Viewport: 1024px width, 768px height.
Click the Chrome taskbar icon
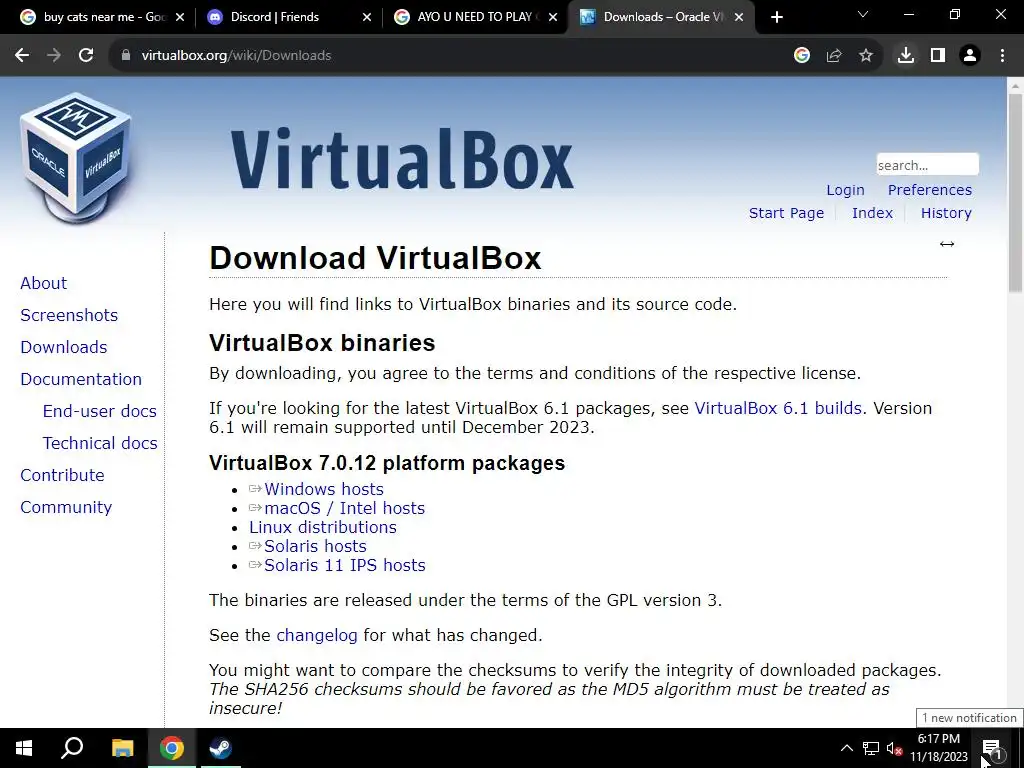coord(172,748)
